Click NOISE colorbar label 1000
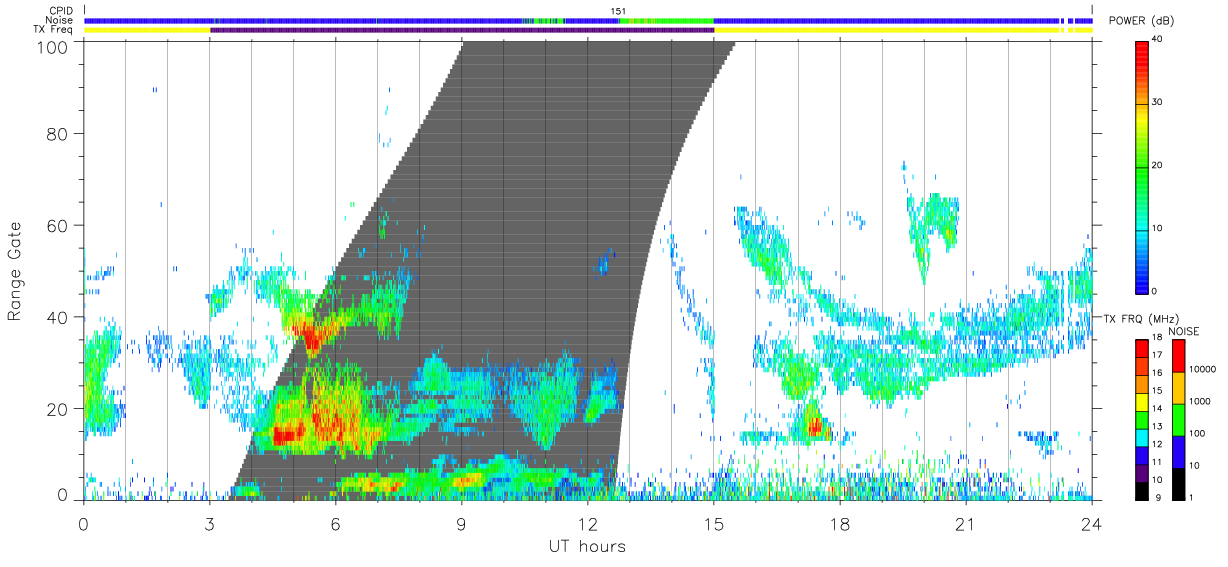This screenshot has width=1228, height=567. pos(1200,401)
